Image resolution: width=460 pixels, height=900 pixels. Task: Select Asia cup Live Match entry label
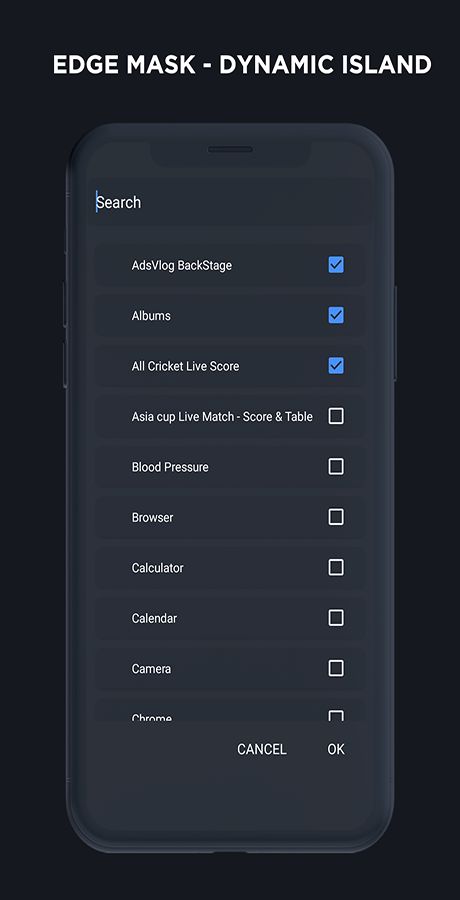pyautogui.click(x=222, y=417)
